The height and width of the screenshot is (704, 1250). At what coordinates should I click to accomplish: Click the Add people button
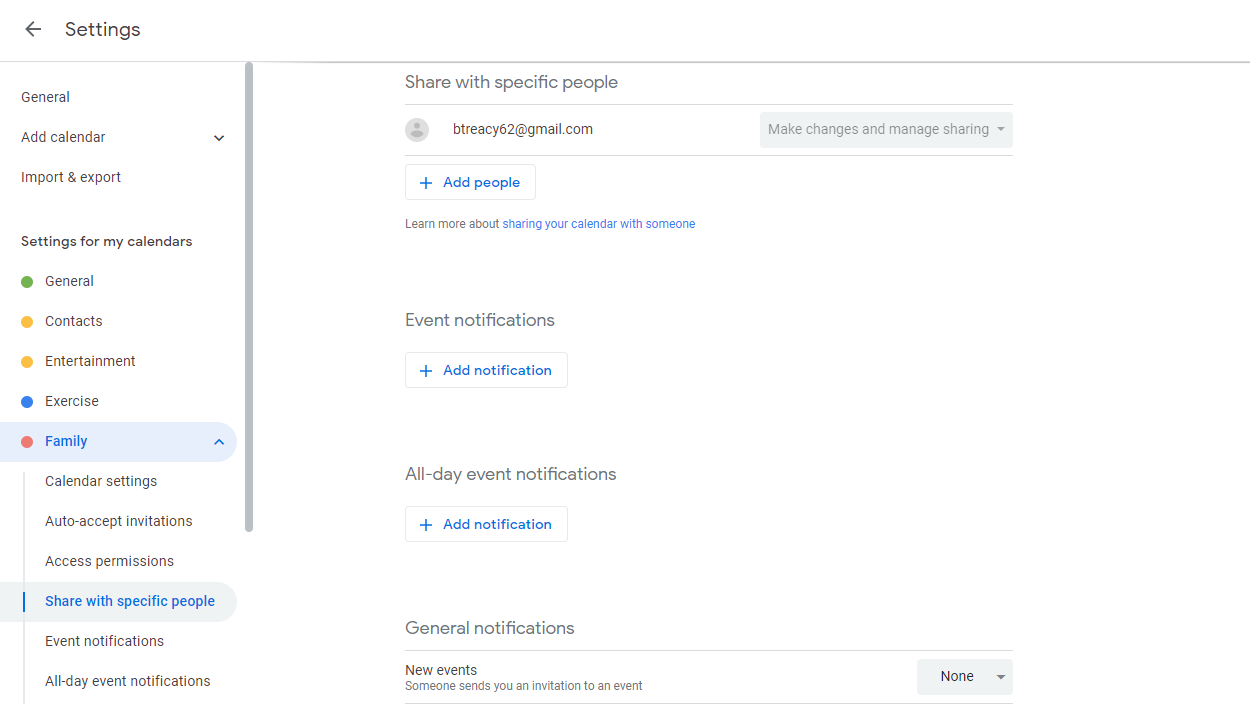click(x=470, y=182)
